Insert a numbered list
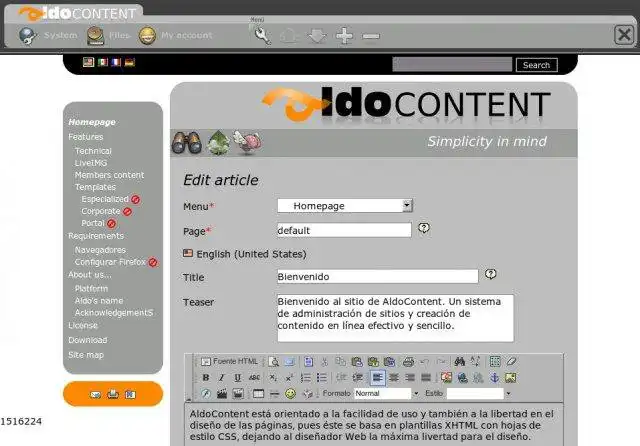 305,378
